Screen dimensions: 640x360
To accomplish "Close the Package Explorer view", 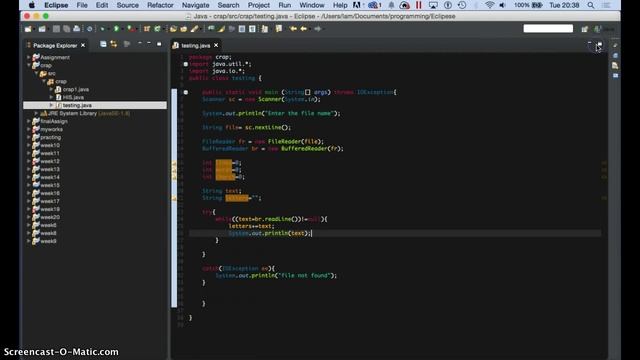I will [83, 45].
